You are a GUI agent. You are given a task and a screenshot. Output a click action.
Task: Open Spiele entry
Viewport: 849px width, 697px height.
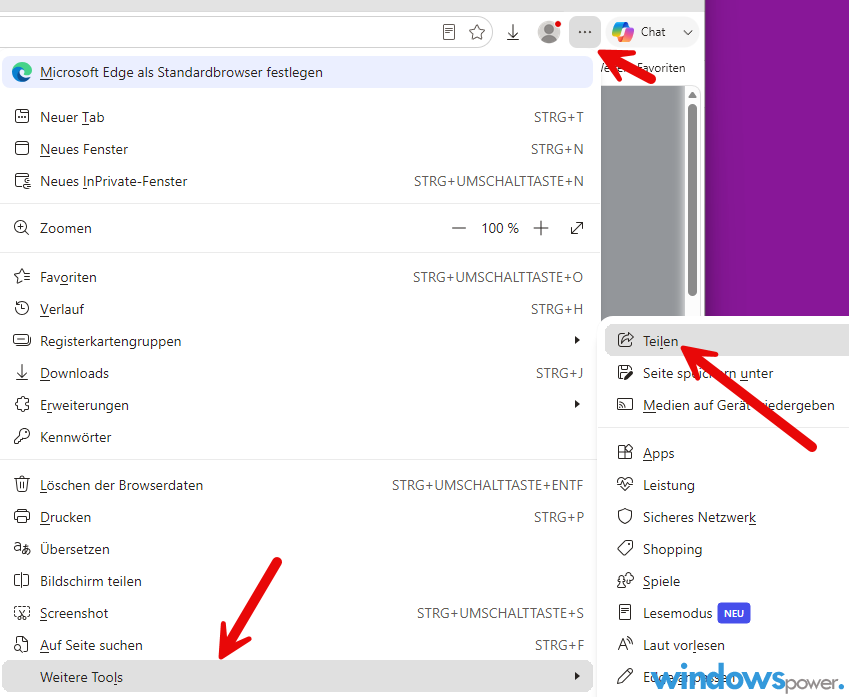(727, 581)
